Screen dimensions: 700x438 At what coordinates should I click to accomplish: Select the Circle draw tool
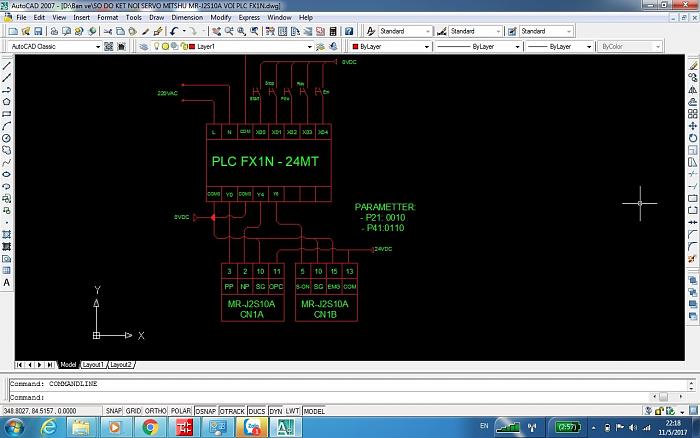[x=7, y=138]
